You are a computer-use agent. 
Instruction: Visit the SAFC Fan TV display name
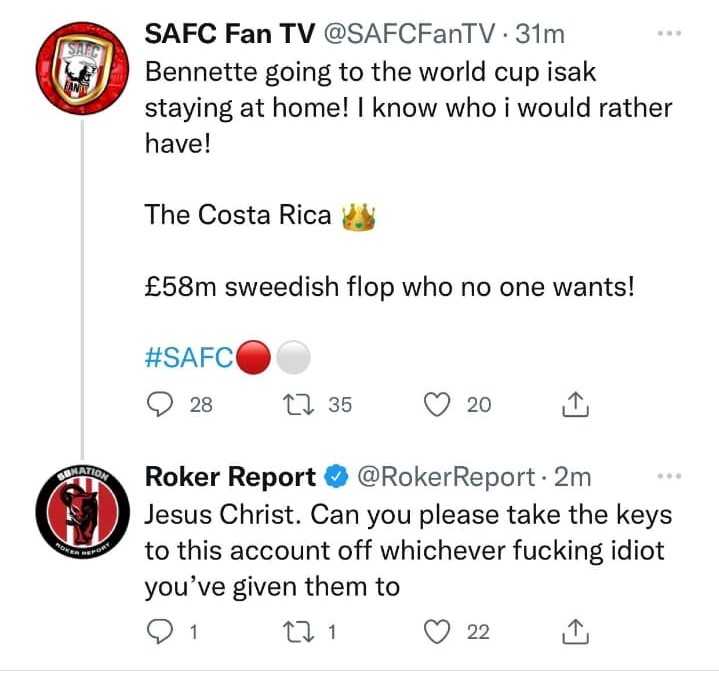click(x=230, y=34)
